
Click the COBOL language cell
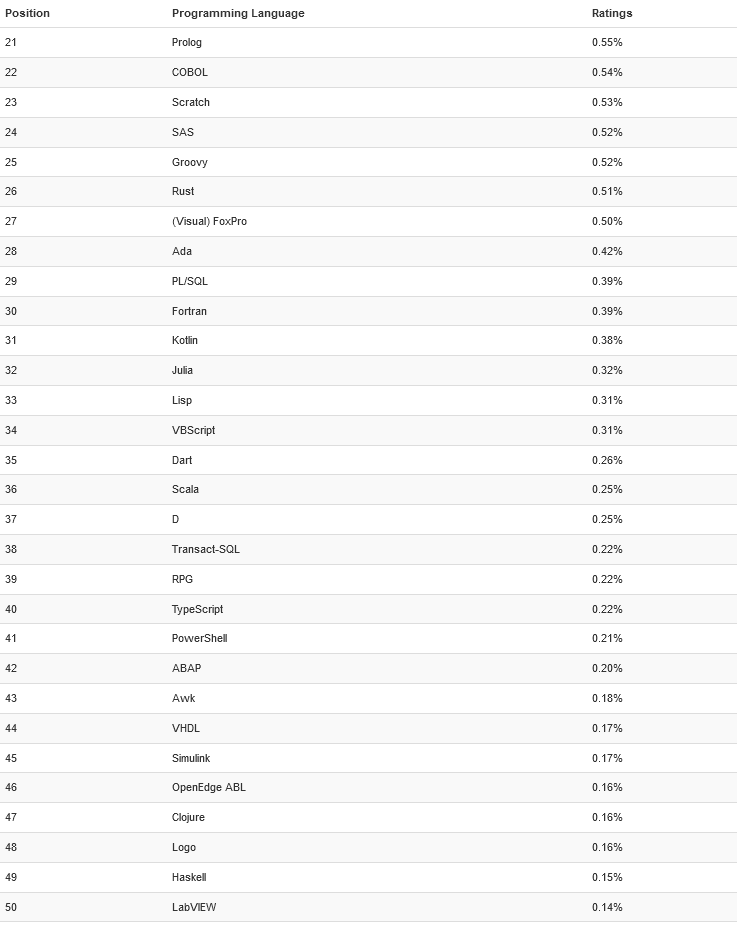click(190, 72)
